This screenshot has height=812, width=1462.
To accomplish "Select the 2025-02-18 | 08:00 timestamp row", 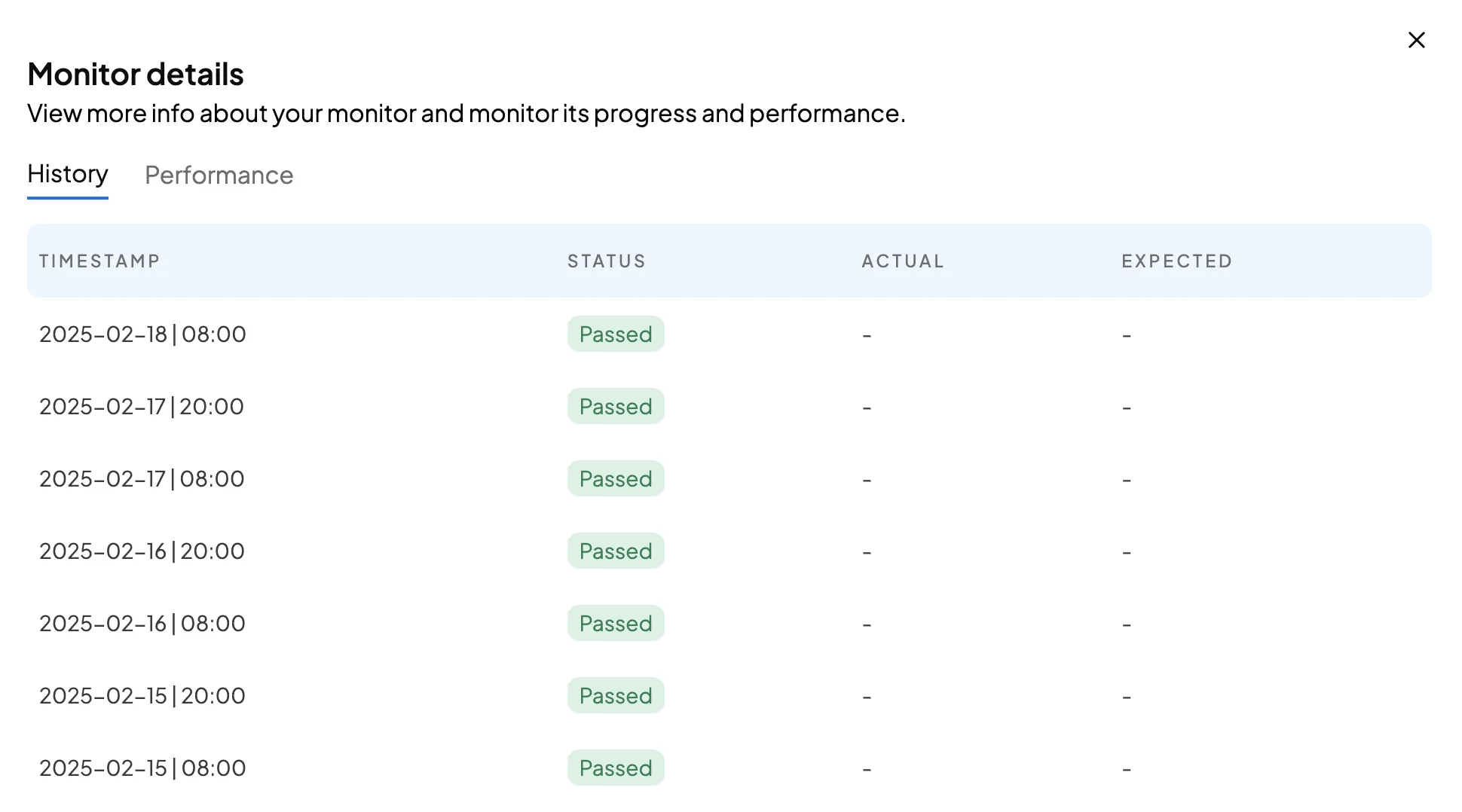I will click(142, 334).
